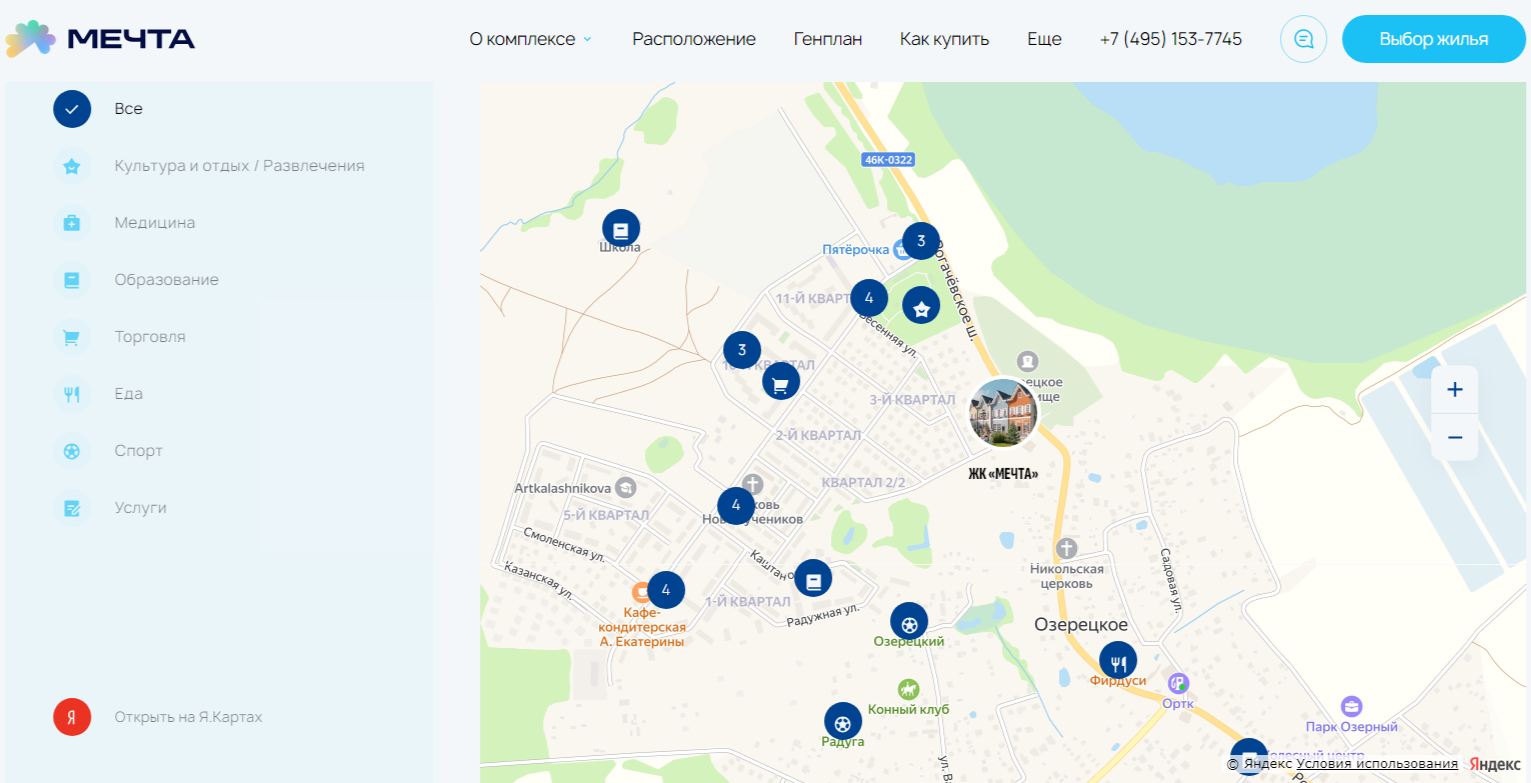Image resolution: width=1531 pixels, height=783 pixels.
Task: Click the sport marker at Радуга
Action: pos(842,721)
